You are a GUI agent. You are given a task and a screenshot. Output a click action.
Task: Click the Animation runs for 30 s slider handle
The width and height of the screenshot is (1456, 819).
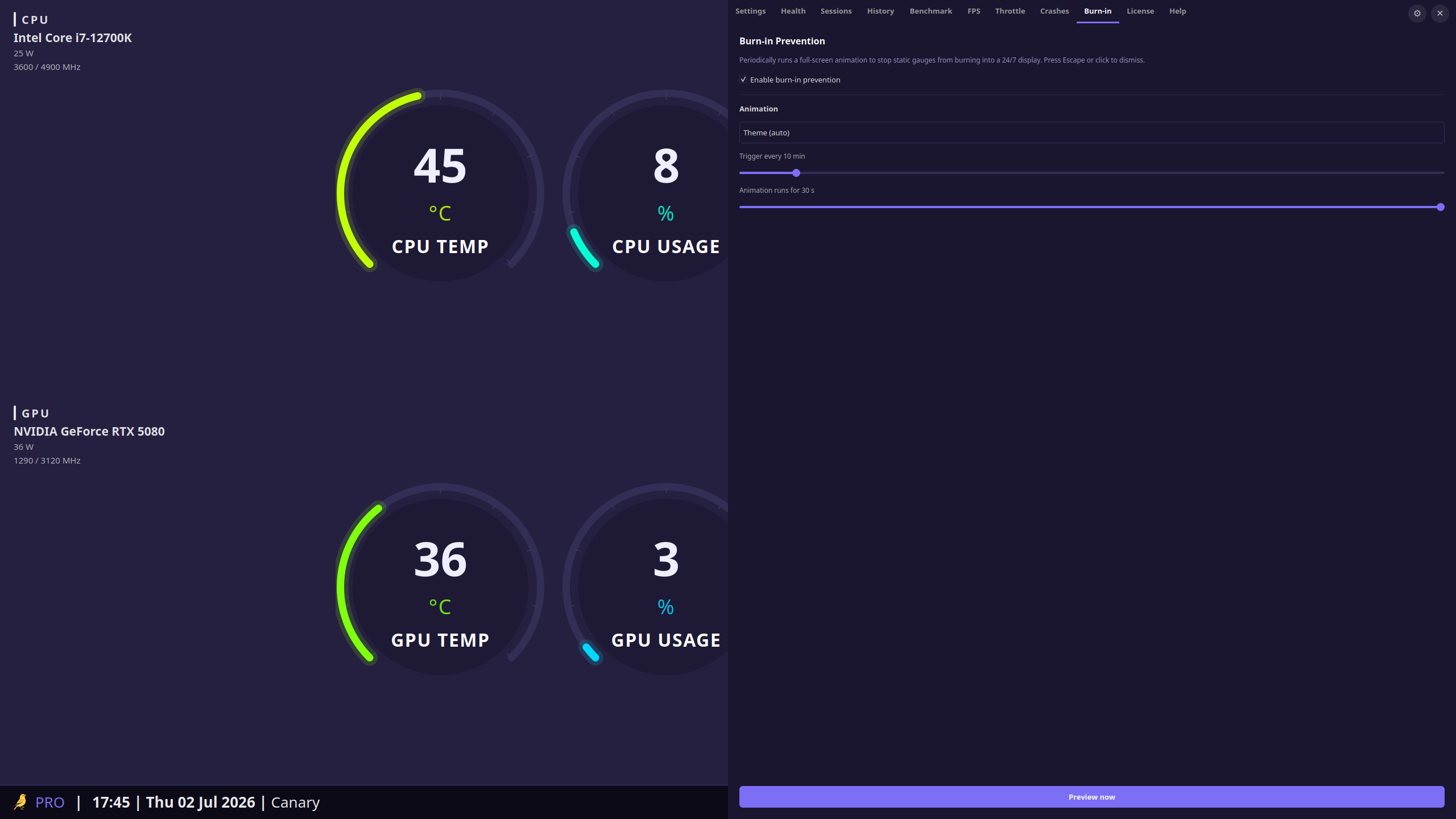coord(1440,207)
